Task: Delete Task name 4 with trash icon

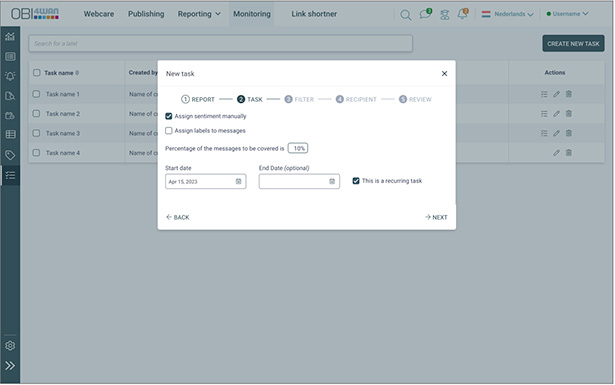Action: pos(569,153)
